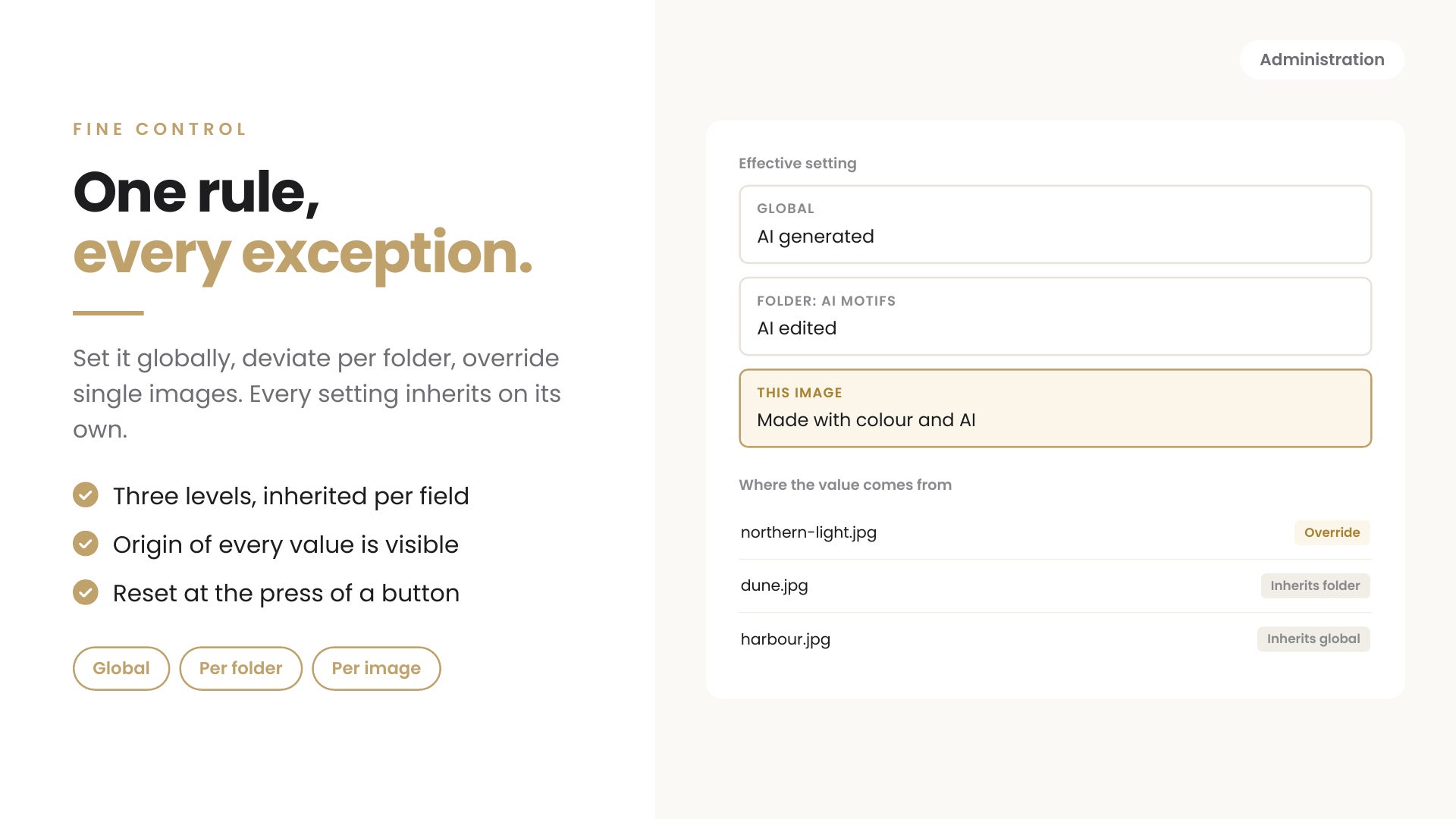The height and width of the screenshot is (819, 1456).
Task: Click the checkmark icon beside Reset at the press
Action: coord(86,592)
